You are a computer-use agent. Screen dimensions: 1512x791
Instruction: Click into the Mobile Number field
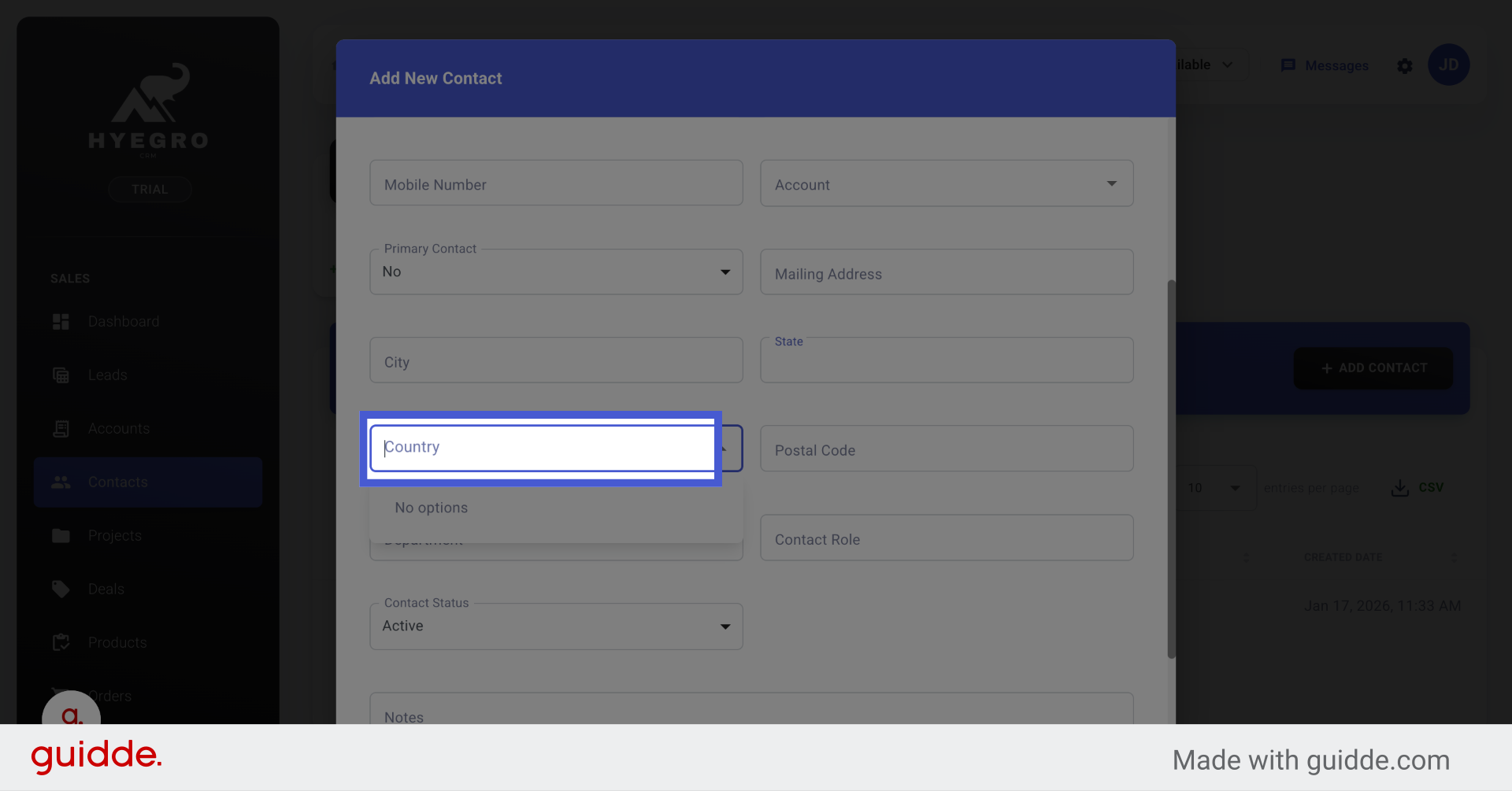556,184
